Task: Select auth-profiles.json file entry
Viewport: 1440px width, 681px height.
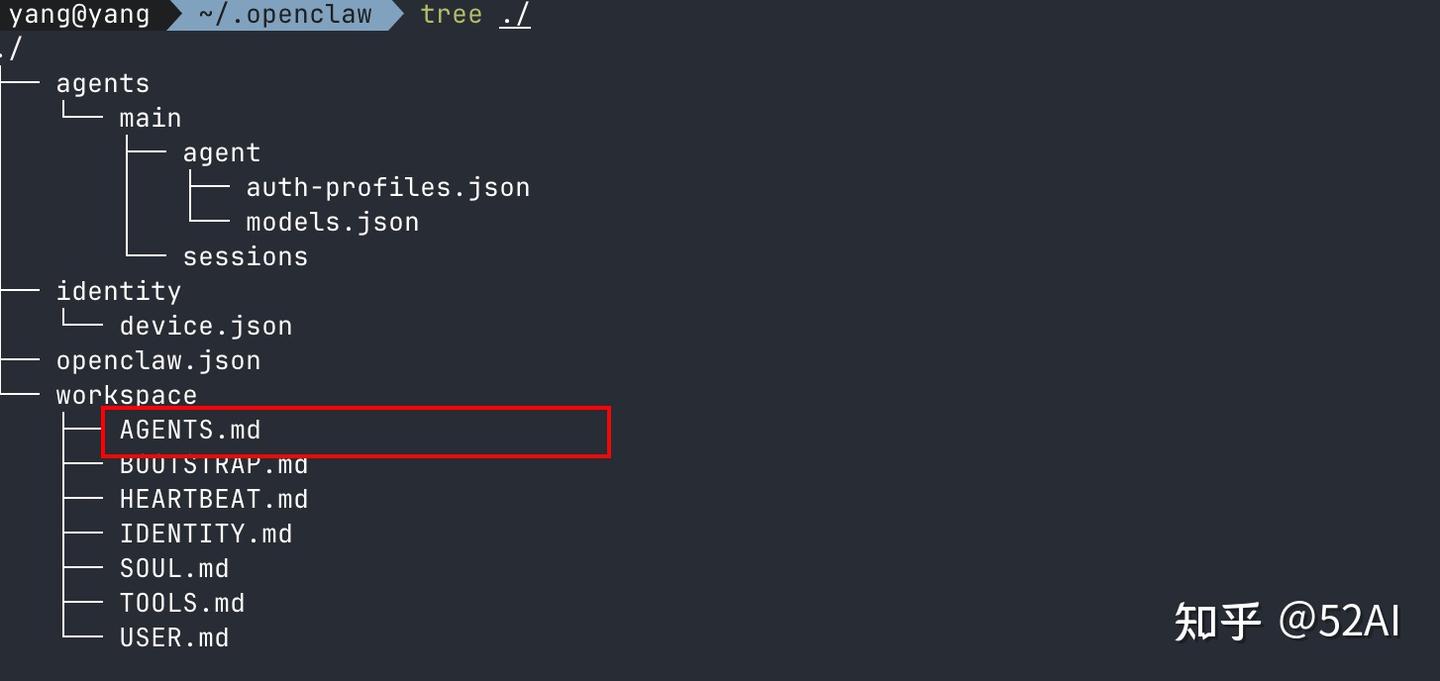Action: click(x=388, y=187)
